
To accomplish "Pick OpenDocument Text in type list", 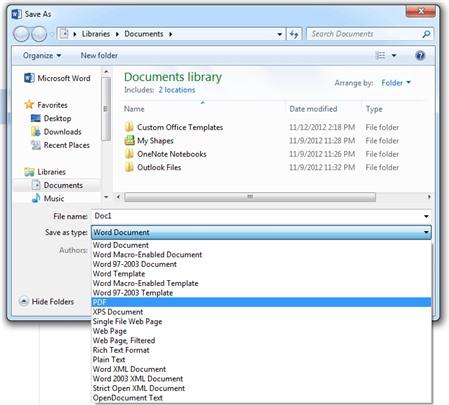I will pos(128,398).
